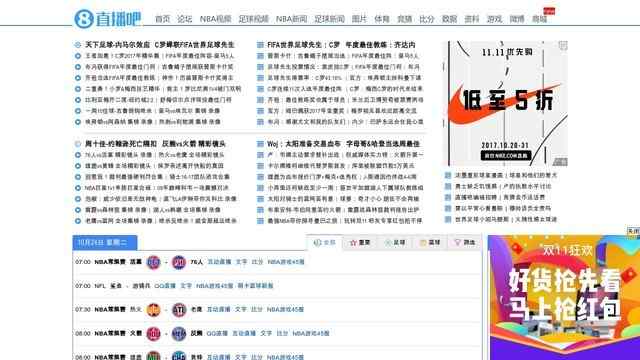Open 比分 for the 活塞 vs 76人 game
640x360 pixels.
click(x=257, y=262)
